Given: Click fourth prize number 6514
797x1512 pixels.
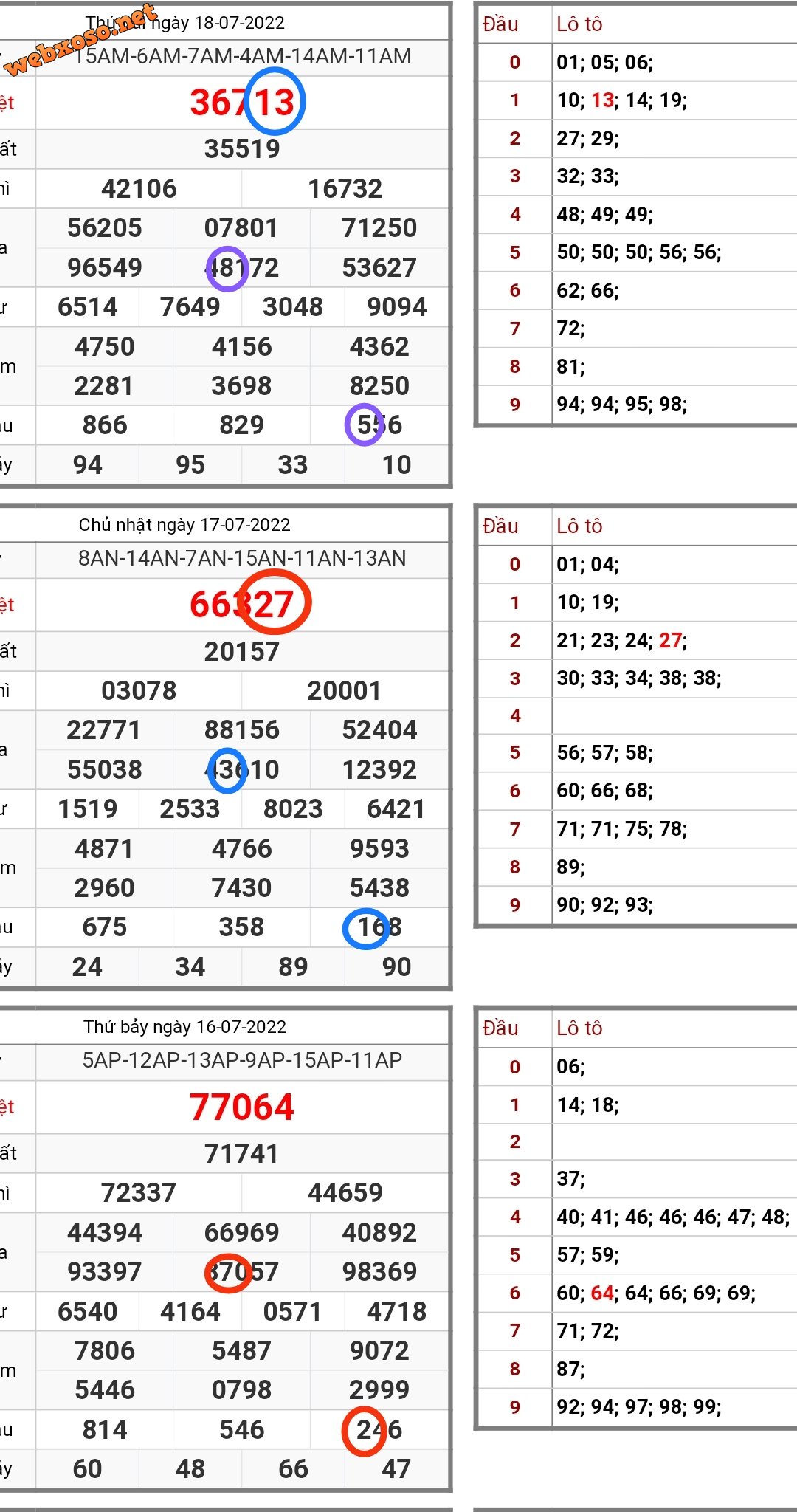Looking at the screenshot, I should (88, 307).
